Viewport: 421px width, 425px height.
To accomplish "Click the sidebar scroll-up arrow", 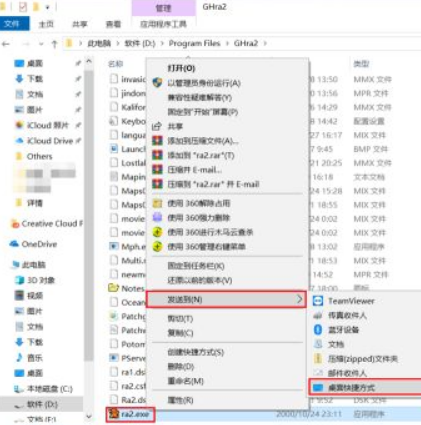I will click(x=89, y=61).
